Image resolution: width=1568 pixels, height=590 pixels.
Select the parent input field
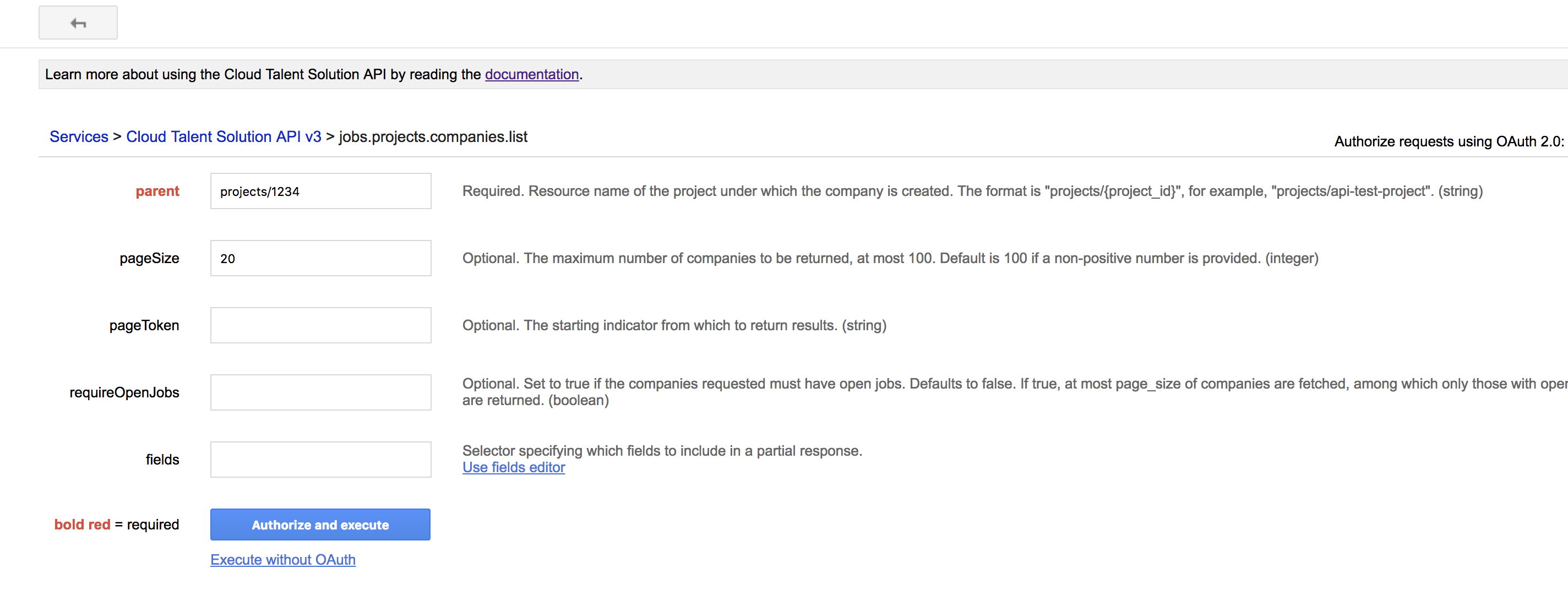tap(320, 190)
